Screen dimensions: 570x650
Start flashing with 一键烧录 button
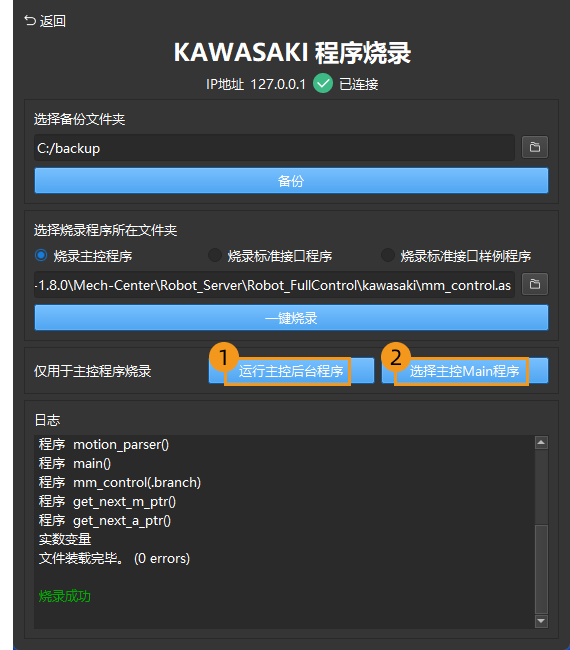tap(291, 318)
